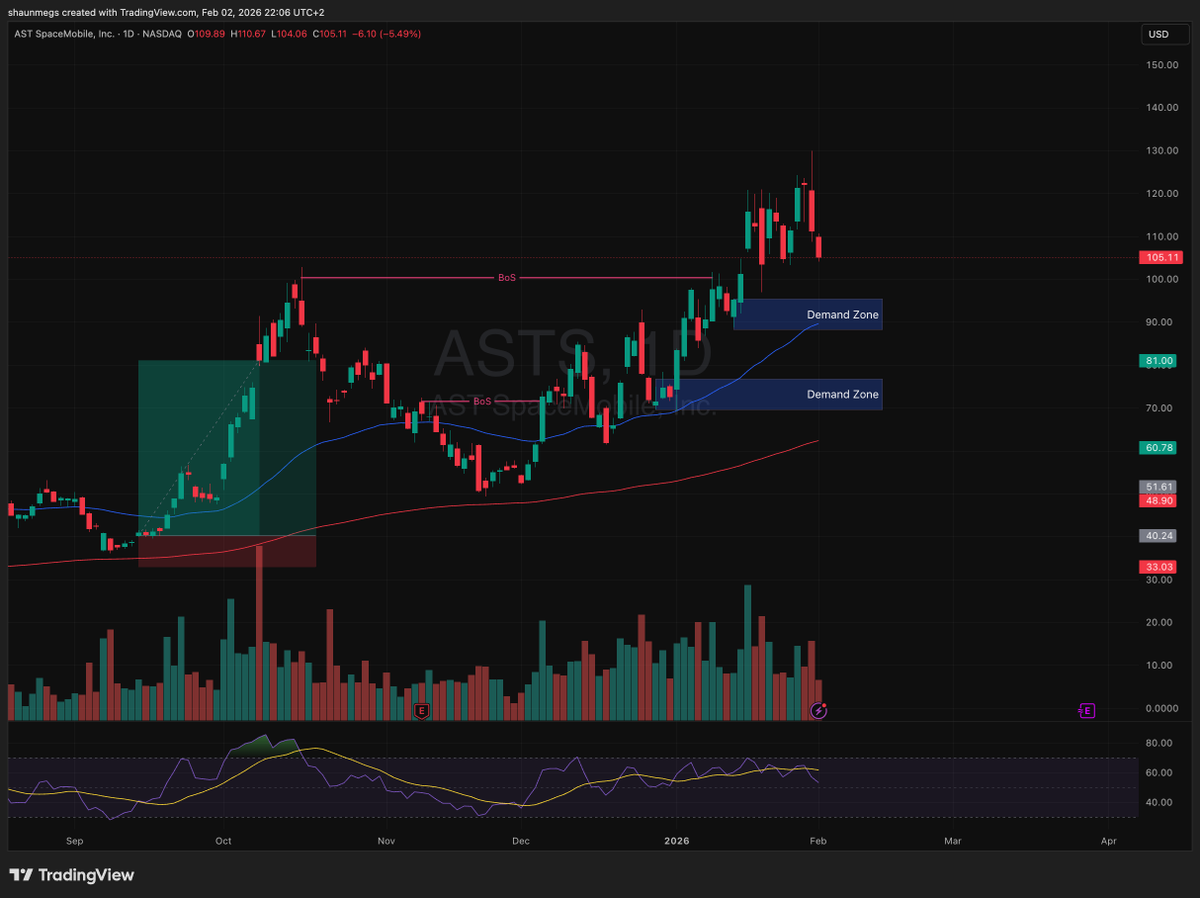Select the lower Demand Zone box
Screen dimensions: 1200x898
click(769, 394)
